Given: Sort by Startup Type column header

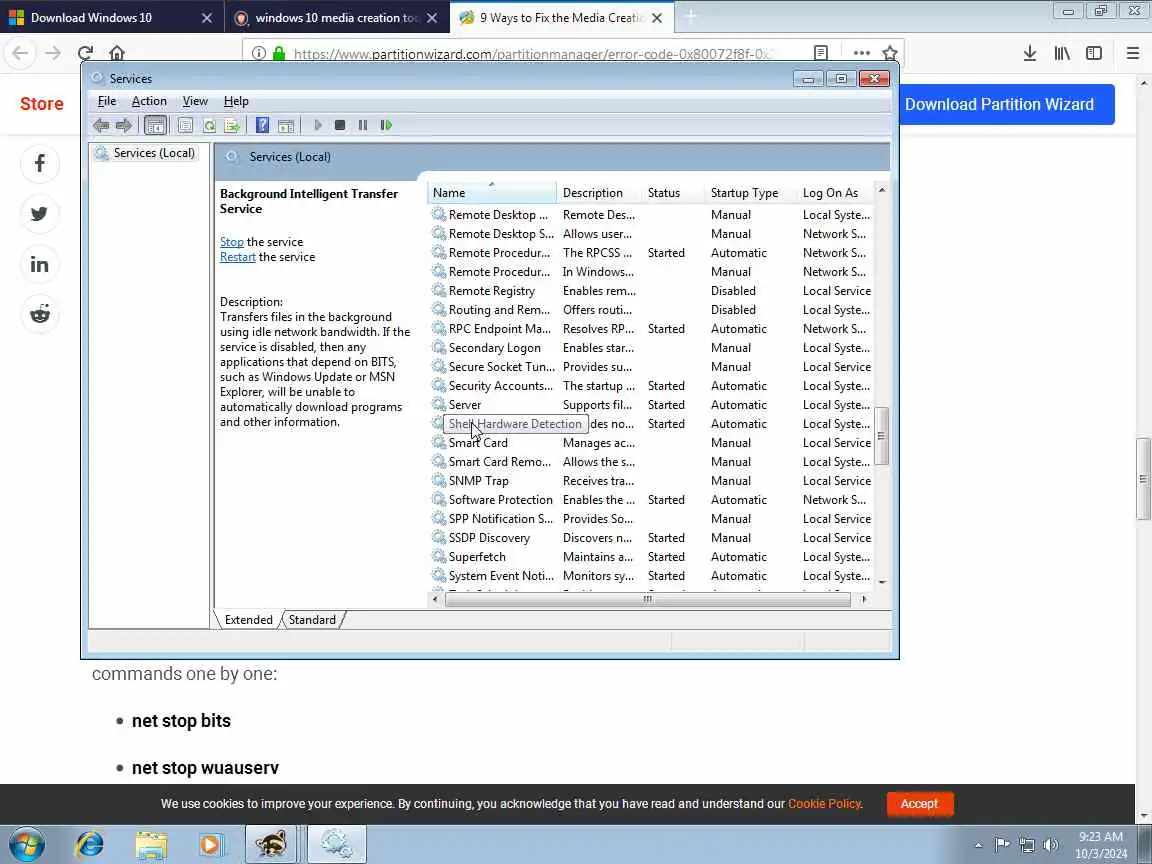Looking at the screenshot, I should pyautogui.click(x=751, y=193).
